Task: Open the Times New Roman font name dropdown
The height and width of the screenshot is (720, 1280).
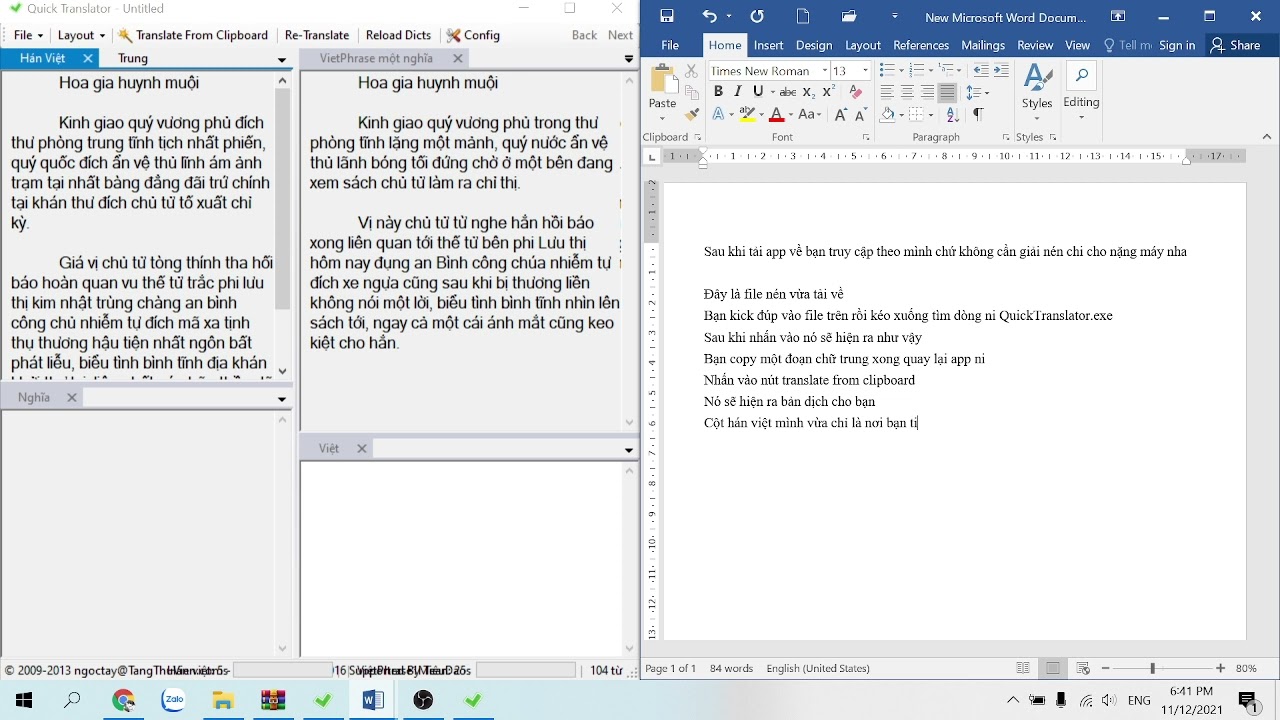Action: 824,71
